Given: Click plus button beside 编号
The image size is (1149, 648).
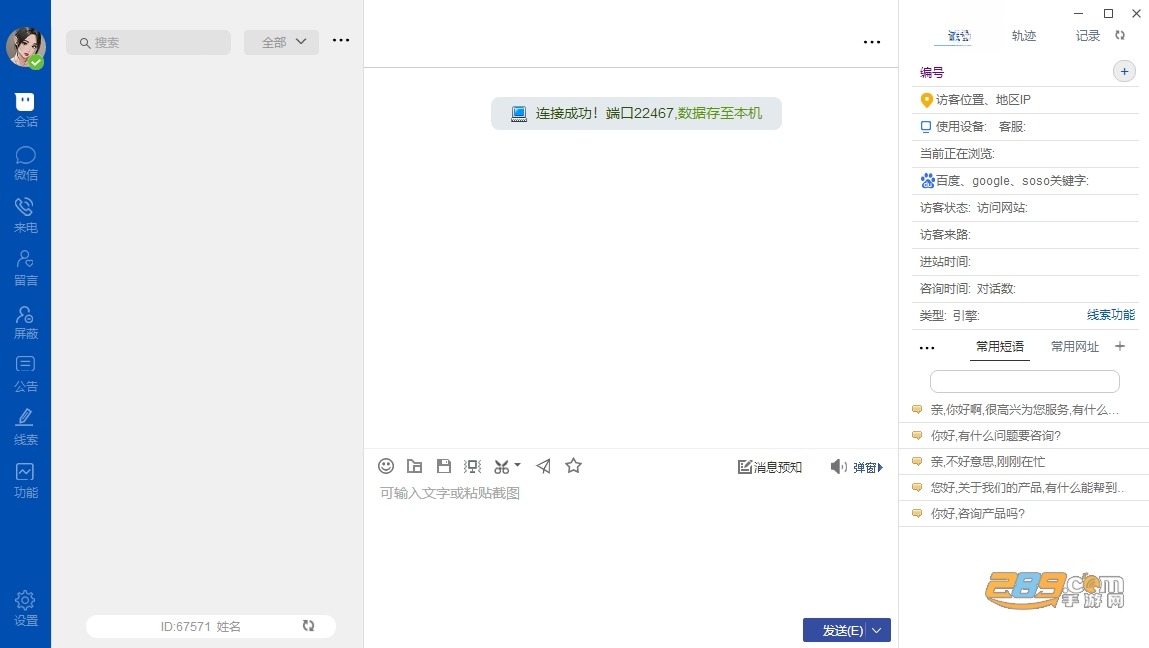Looking at the screenshot, I should point(1124,71).
